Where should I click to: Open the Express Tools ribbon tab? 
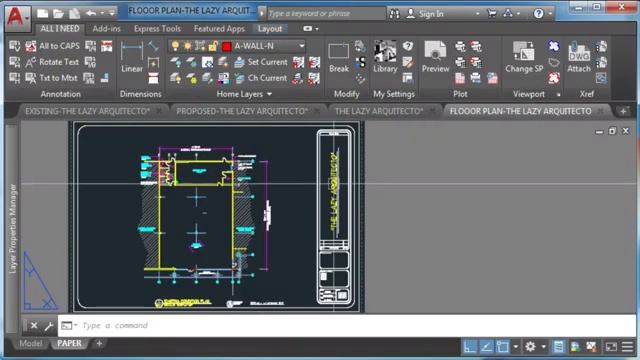click(x=157, y=29)
